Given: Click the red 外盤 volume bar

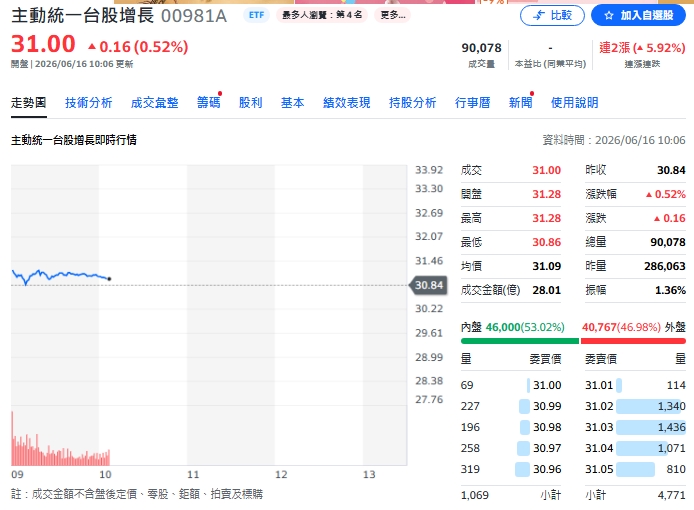Looking at the screenshot, I should 633,341.
